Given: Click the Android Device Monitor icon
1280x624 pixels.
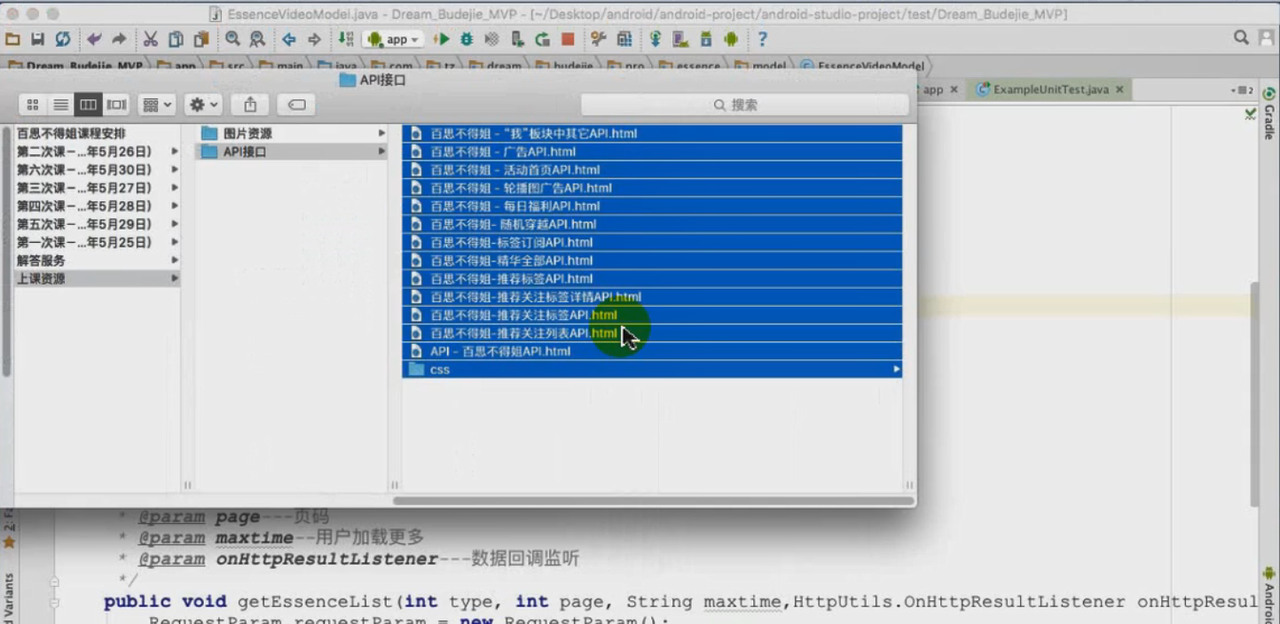Looking at the screenshot, I should (x=730, y=39).
